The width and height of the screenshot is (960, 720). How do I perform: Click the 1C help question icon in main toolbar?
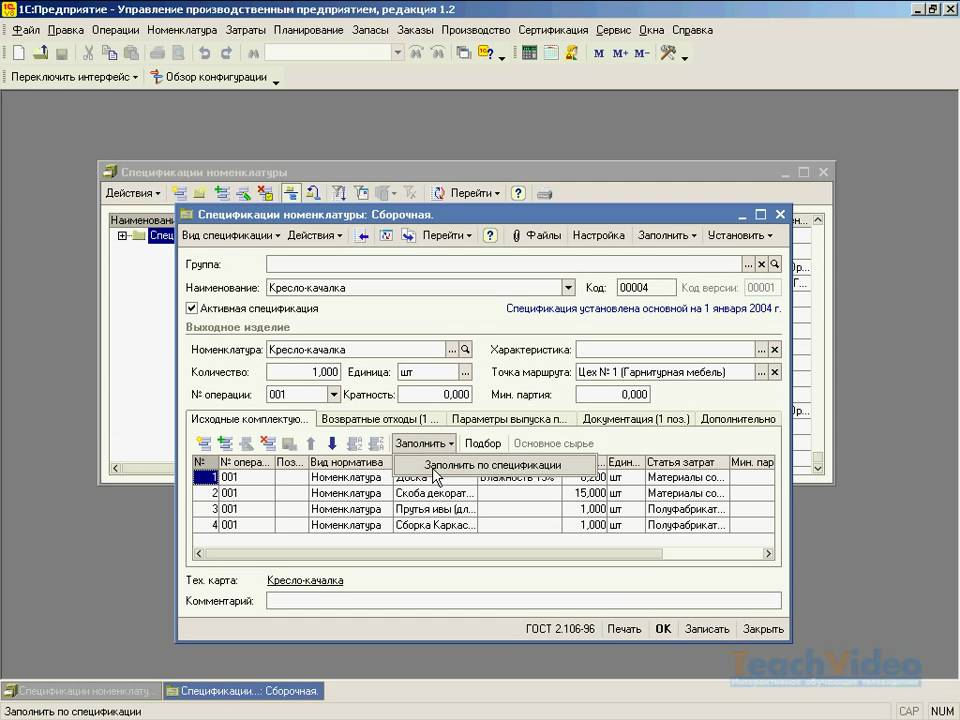click(486, 53)
